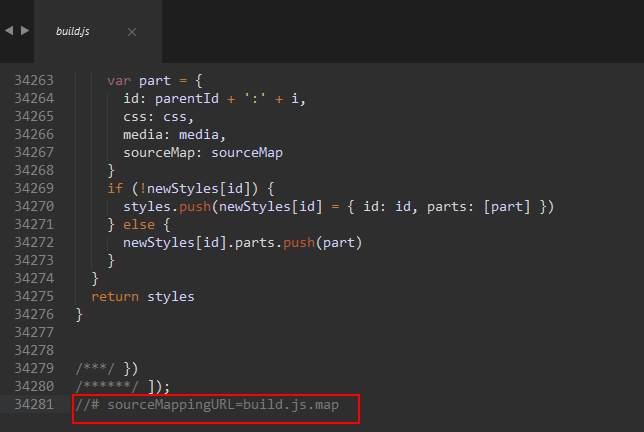Click the 'else' keyword
Viewport: 644px width, 432px height.
tap(139, 225)
